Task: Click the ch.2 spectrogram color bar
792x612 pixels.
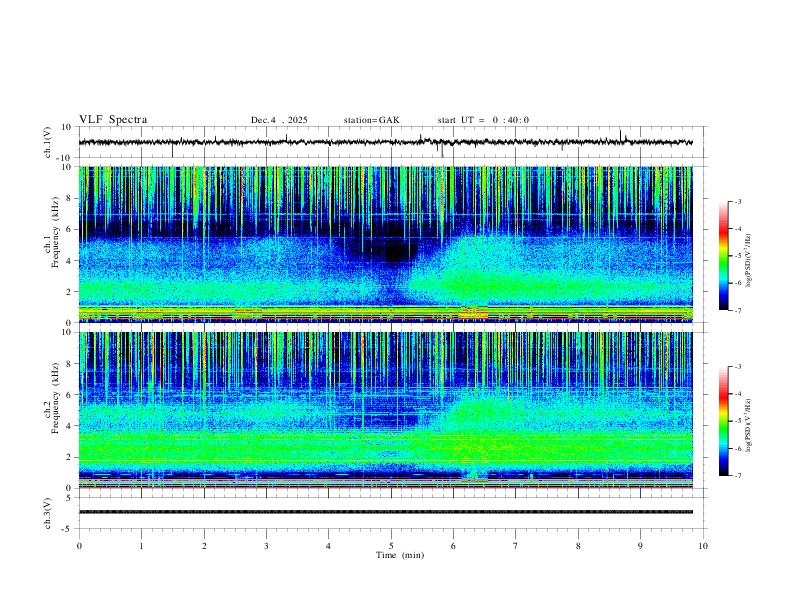Action: (x=724, y=421)
